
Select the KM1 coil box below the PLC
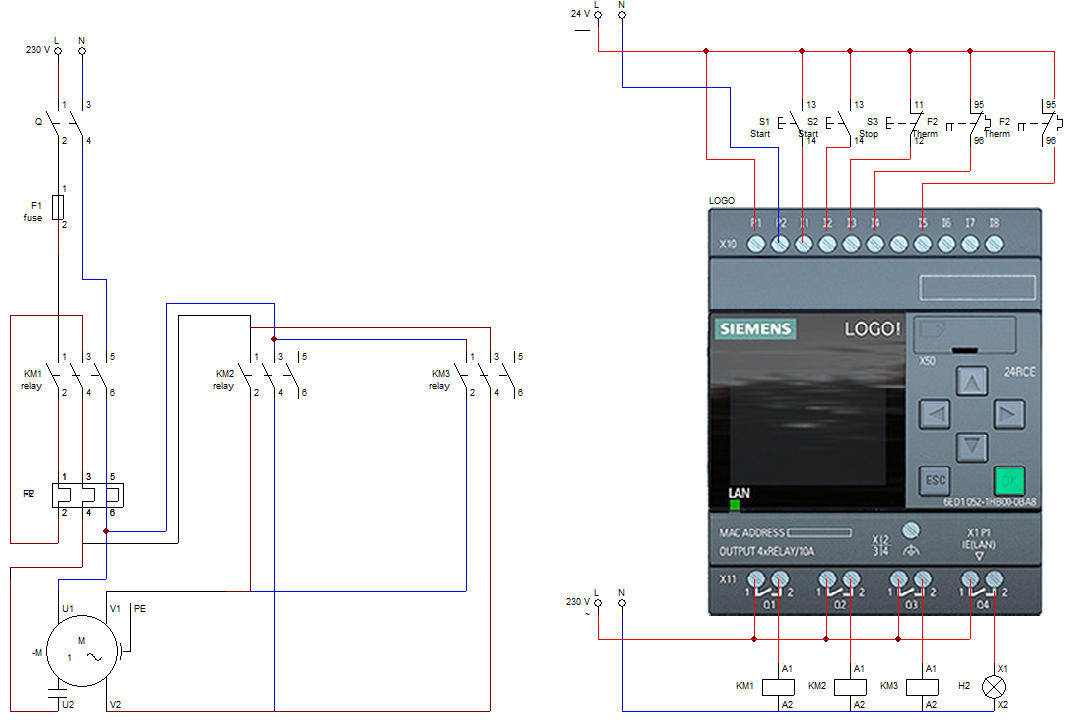click(x=778, y=687)
